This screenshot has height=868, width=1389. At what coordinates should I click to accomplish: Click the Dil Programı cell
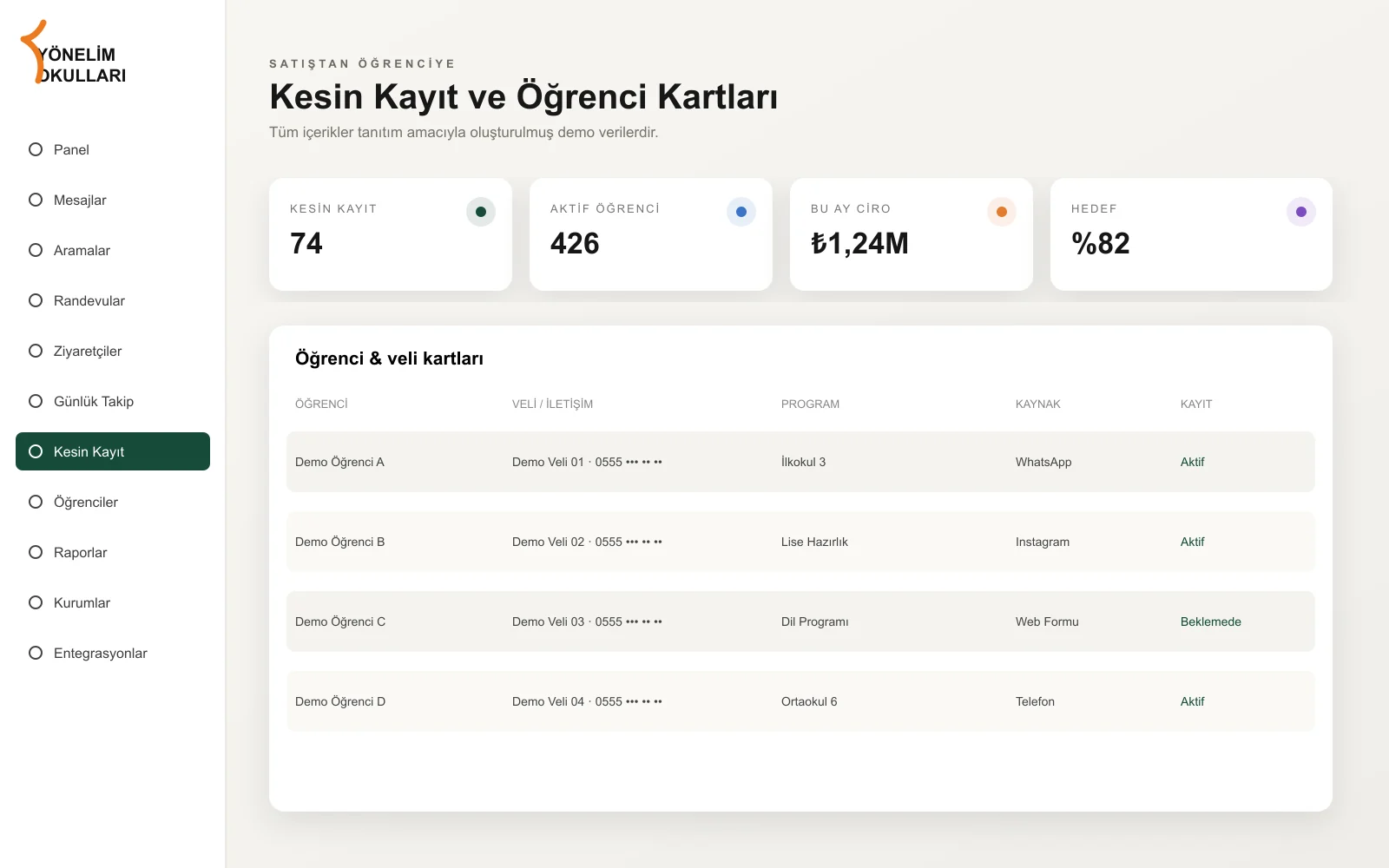click(x=815, y=621)
